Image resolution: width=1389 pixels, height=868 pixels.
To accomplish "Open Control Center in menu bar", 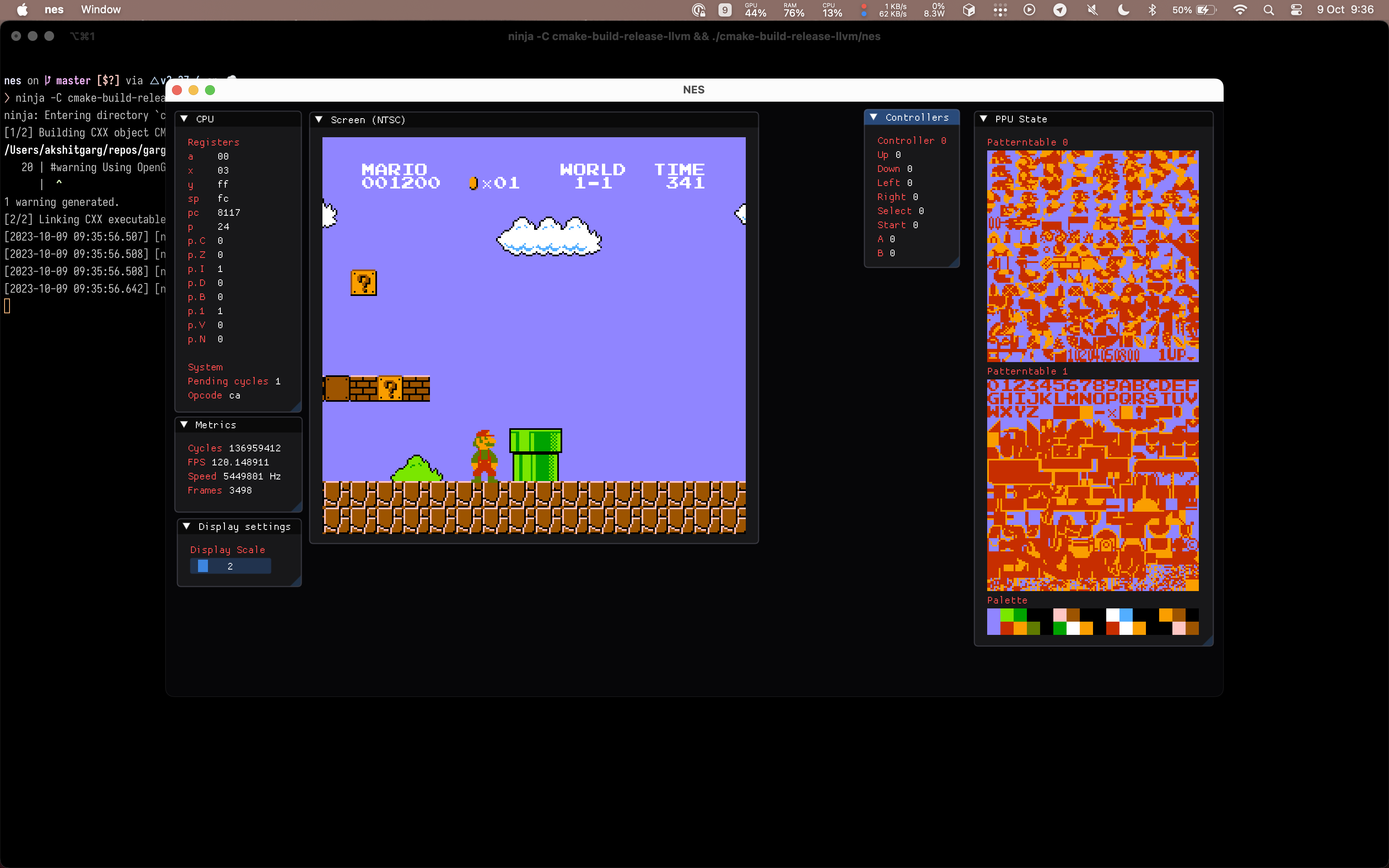I will [x=1296, y=10].
